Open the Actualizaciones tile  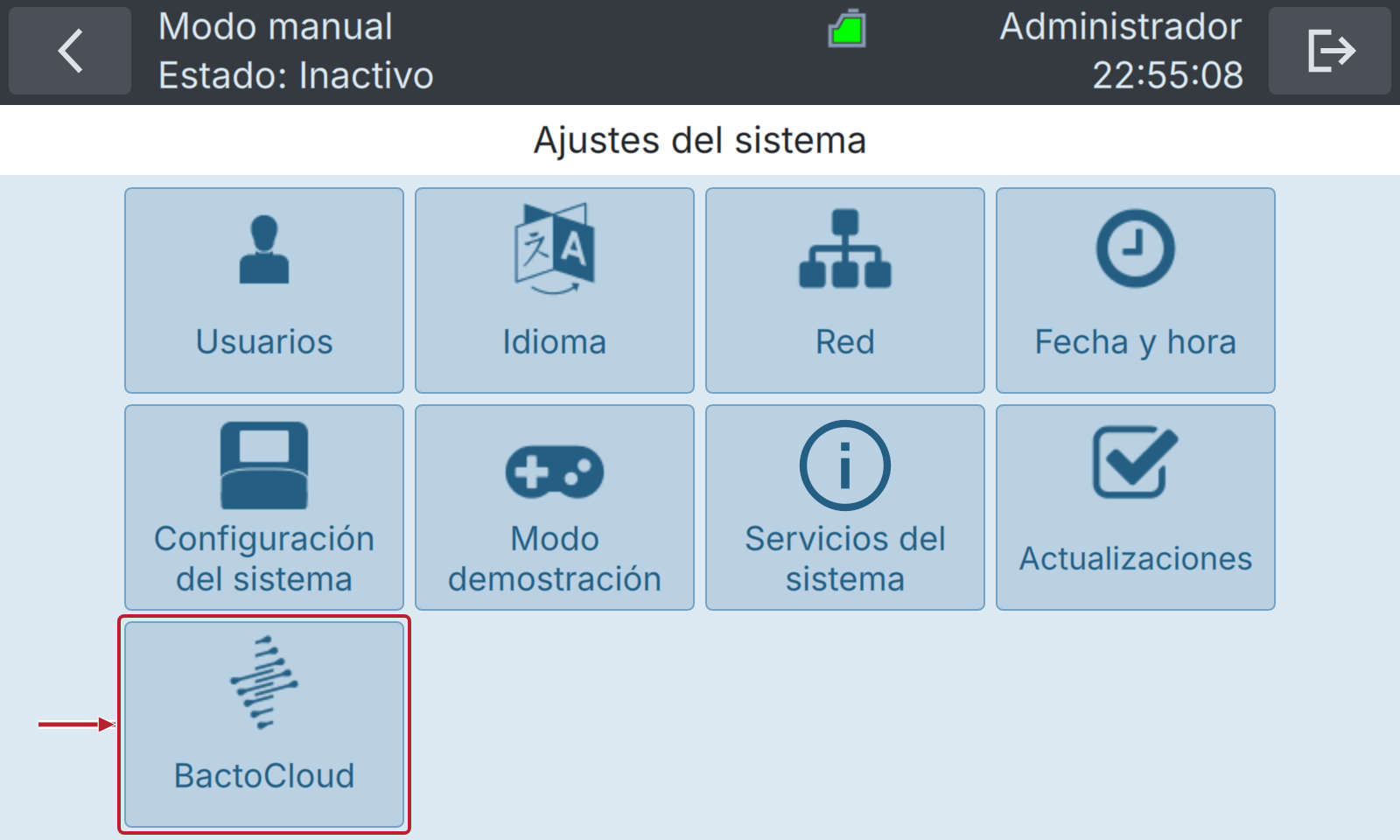pos(1136,507)
